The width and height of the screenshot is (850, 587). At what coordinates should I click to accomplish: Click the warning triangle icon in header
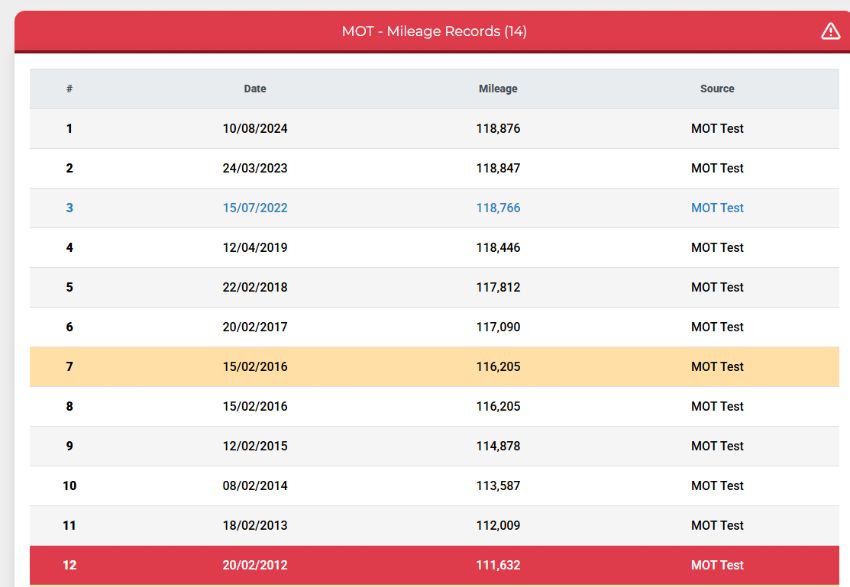pyautogui.click(x=830, y=31)
